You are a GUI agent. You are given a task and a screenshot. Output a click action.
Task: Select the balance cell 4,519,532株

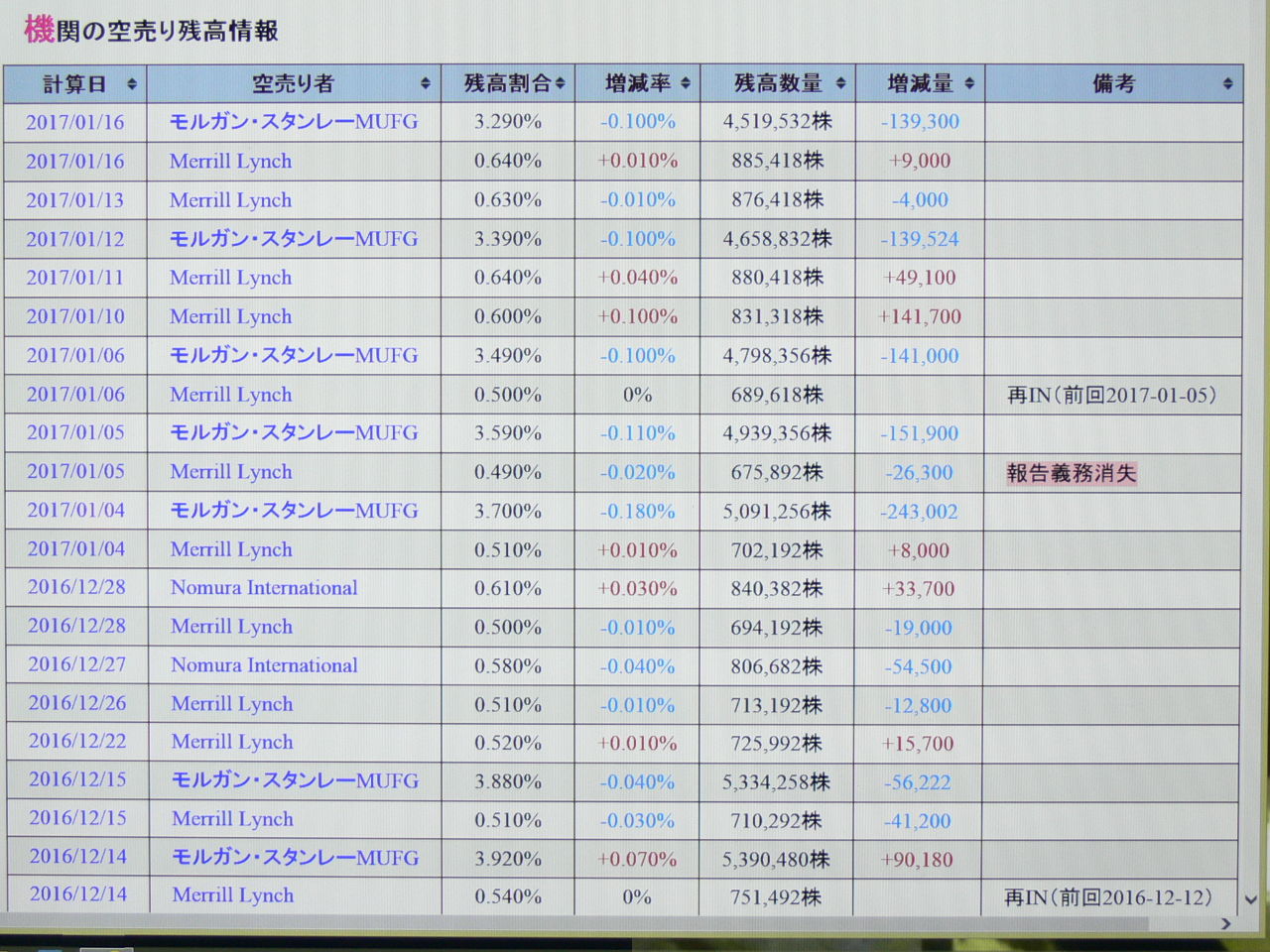pyautogui.click(x=778, y=122)
